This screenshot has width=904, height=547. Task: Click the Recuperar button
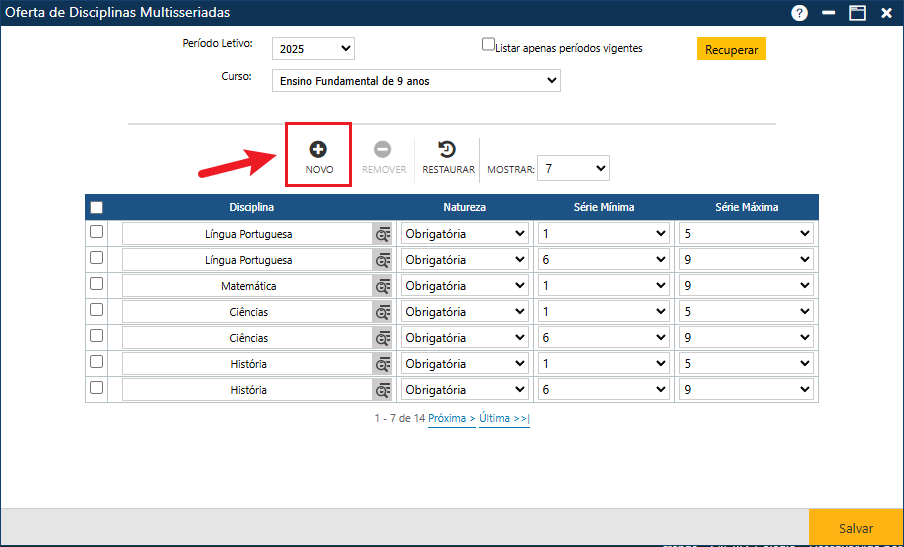point(731,49)
